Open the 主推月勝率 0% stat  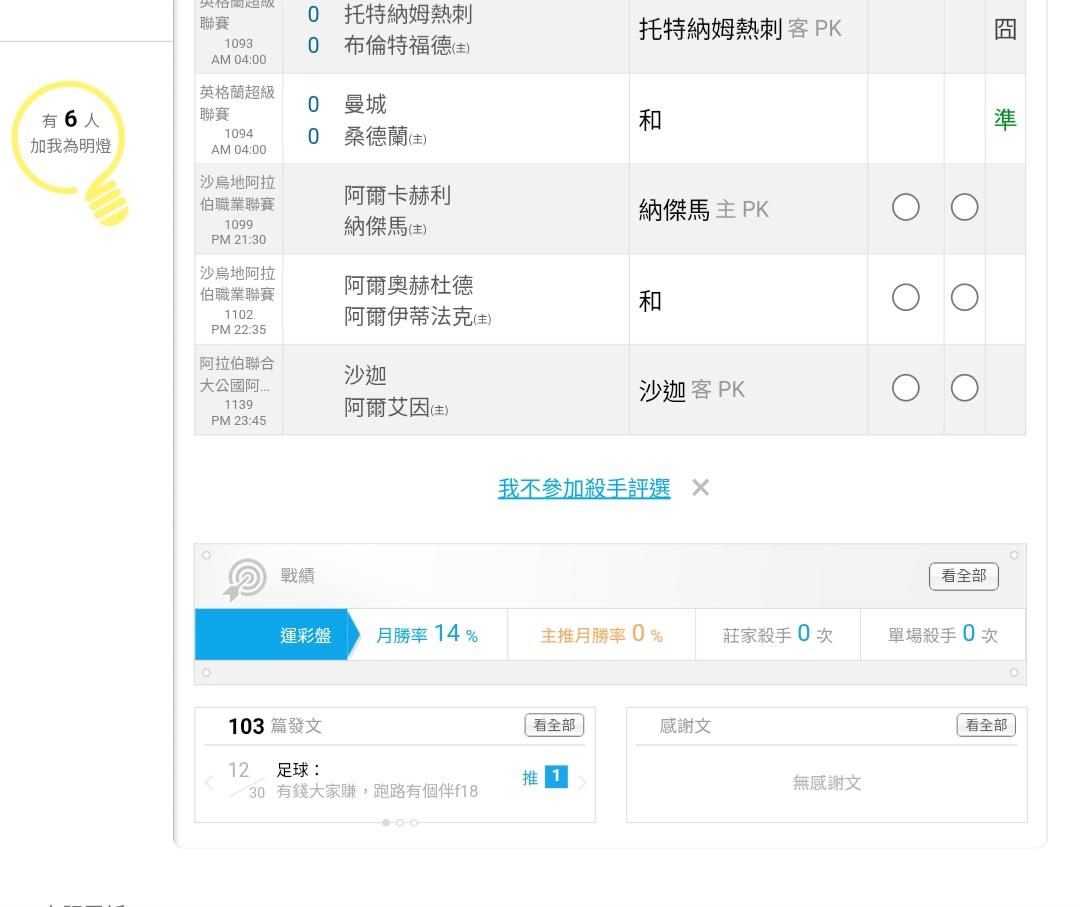tap(601, 635)
